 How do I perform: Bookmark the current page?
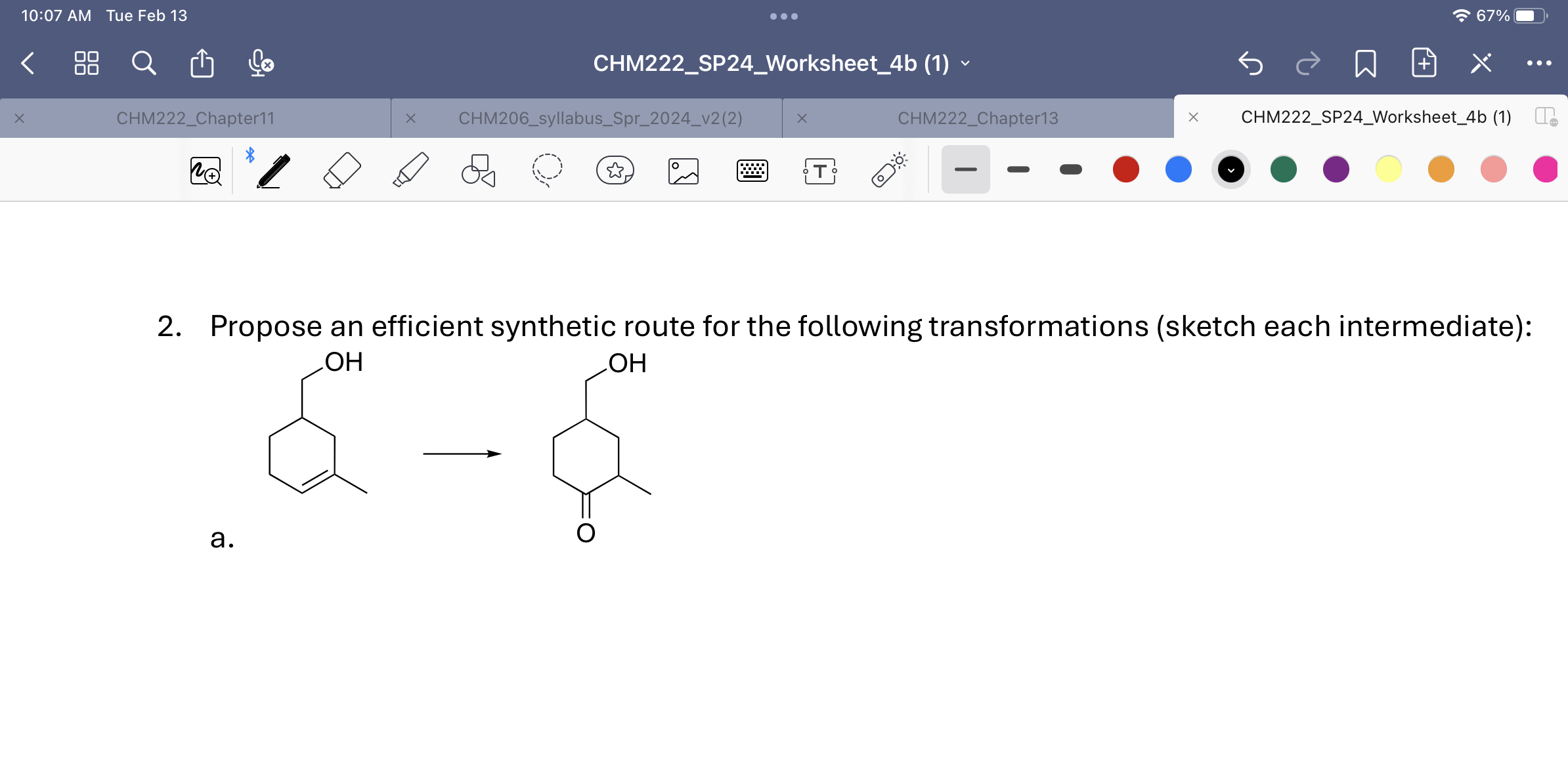(1366, 64)
